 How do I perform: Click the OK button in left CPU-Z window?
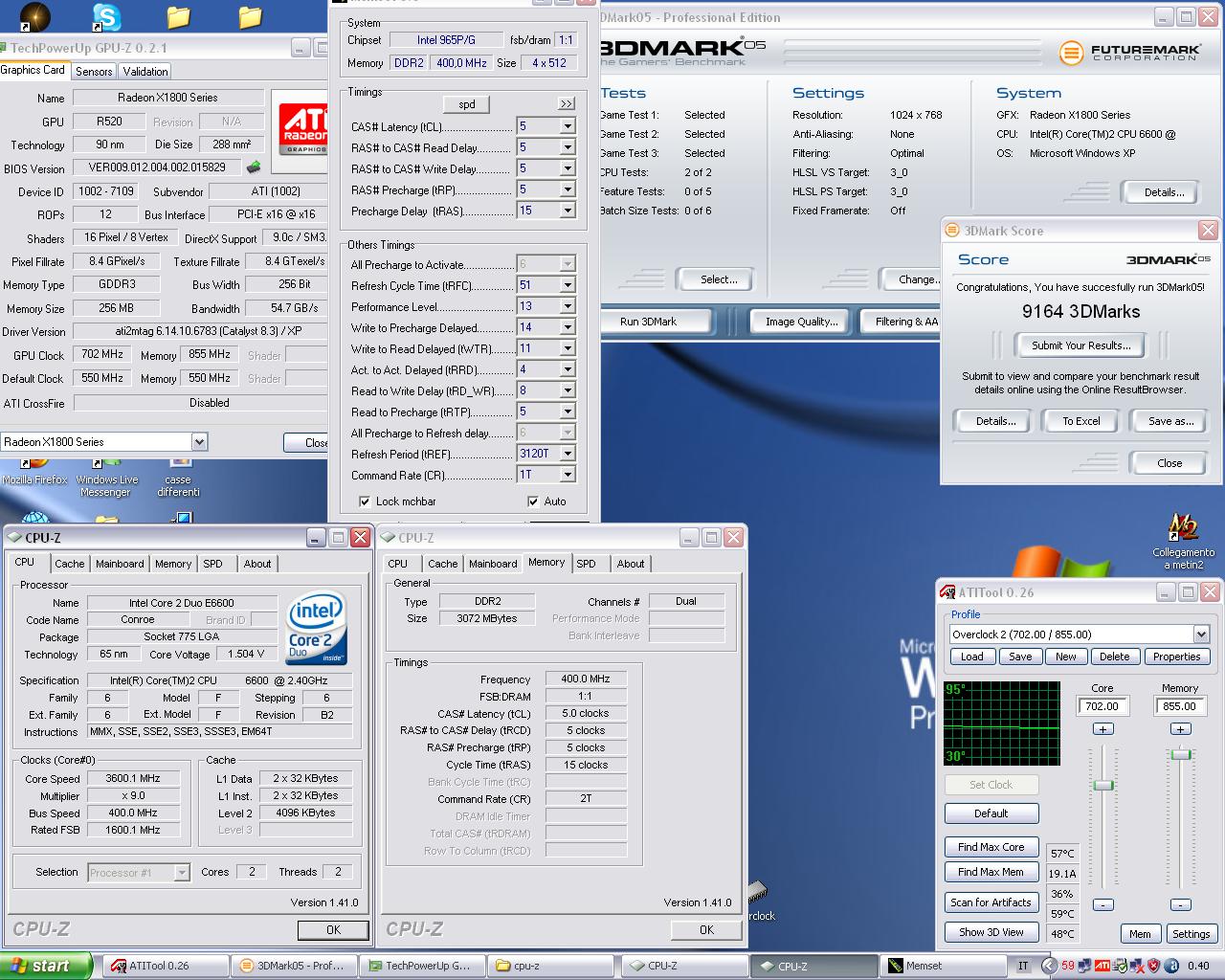(333, 929)
